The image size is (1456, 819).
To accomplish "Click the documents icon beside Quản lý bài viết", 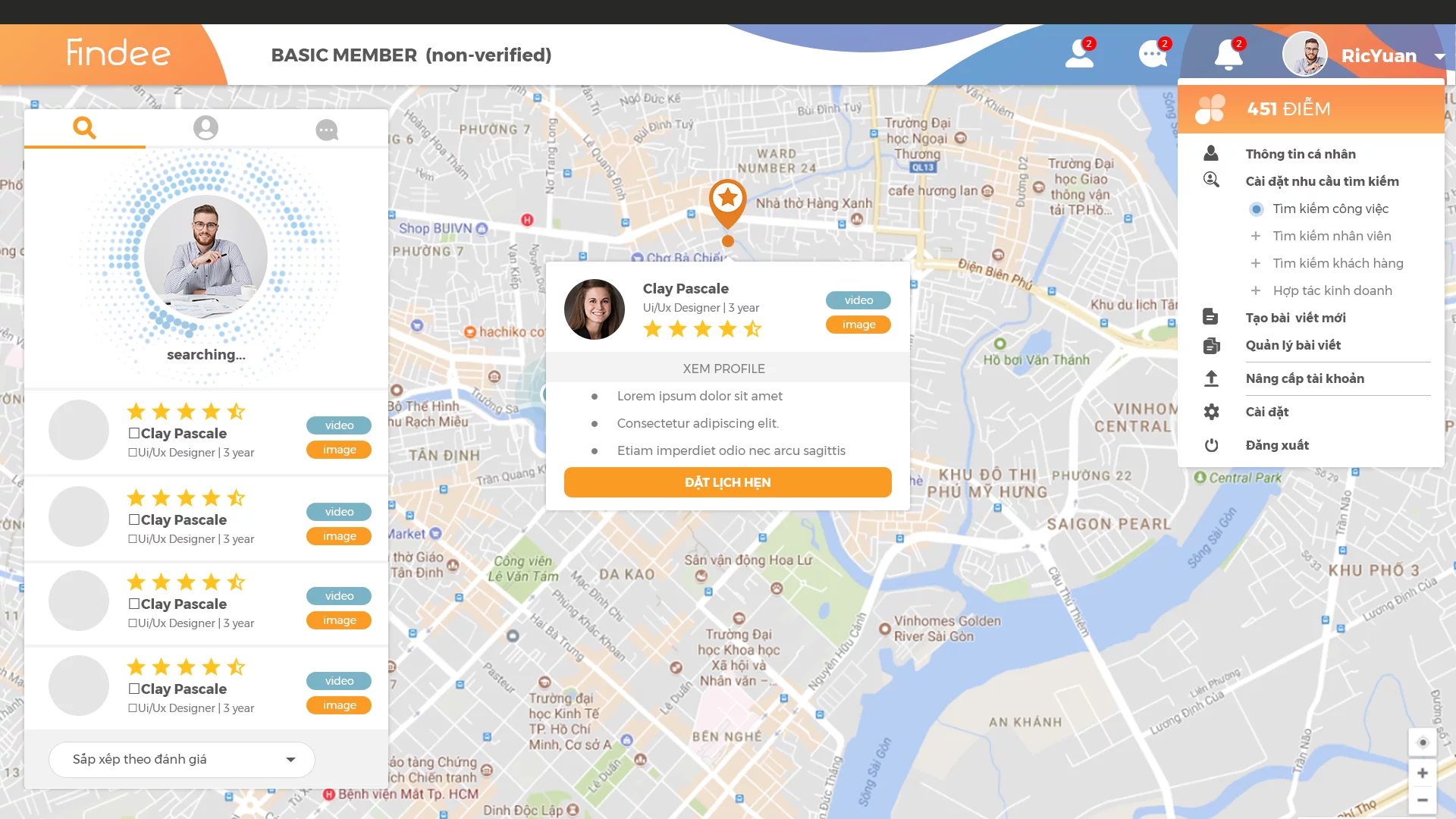I will coord(1211,345).
